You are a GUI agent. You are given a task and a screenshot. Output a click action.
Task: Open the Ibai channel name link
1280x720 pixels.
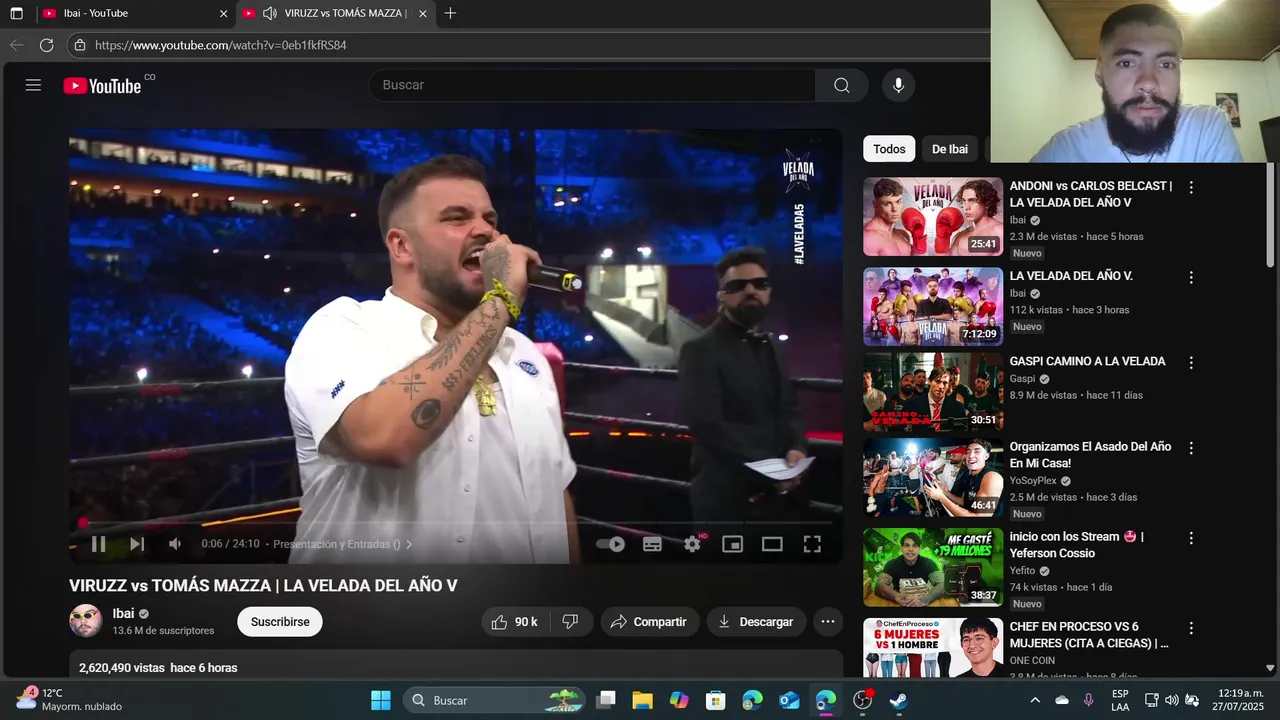123,613
